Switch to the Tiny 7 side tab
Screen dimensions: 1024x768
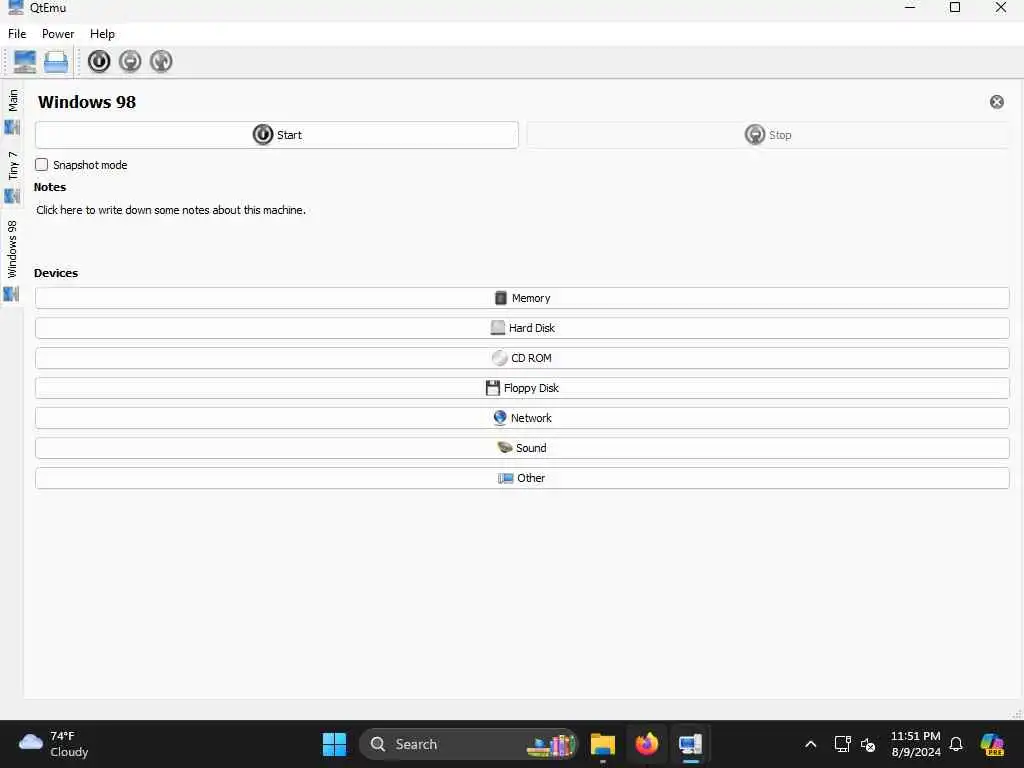(x=12, y=176)
